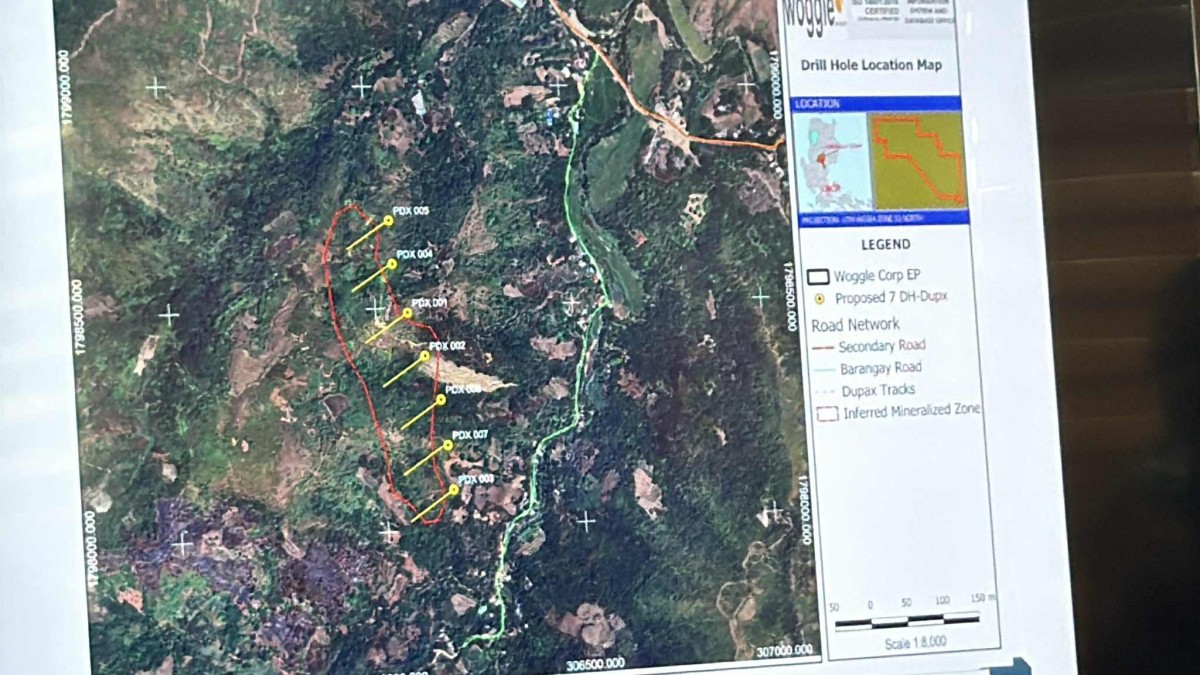Viewport: 1200px width, 675px height.
Task: Click the PDX 001 drill hole marker
Action: click(x=407, y=313)
